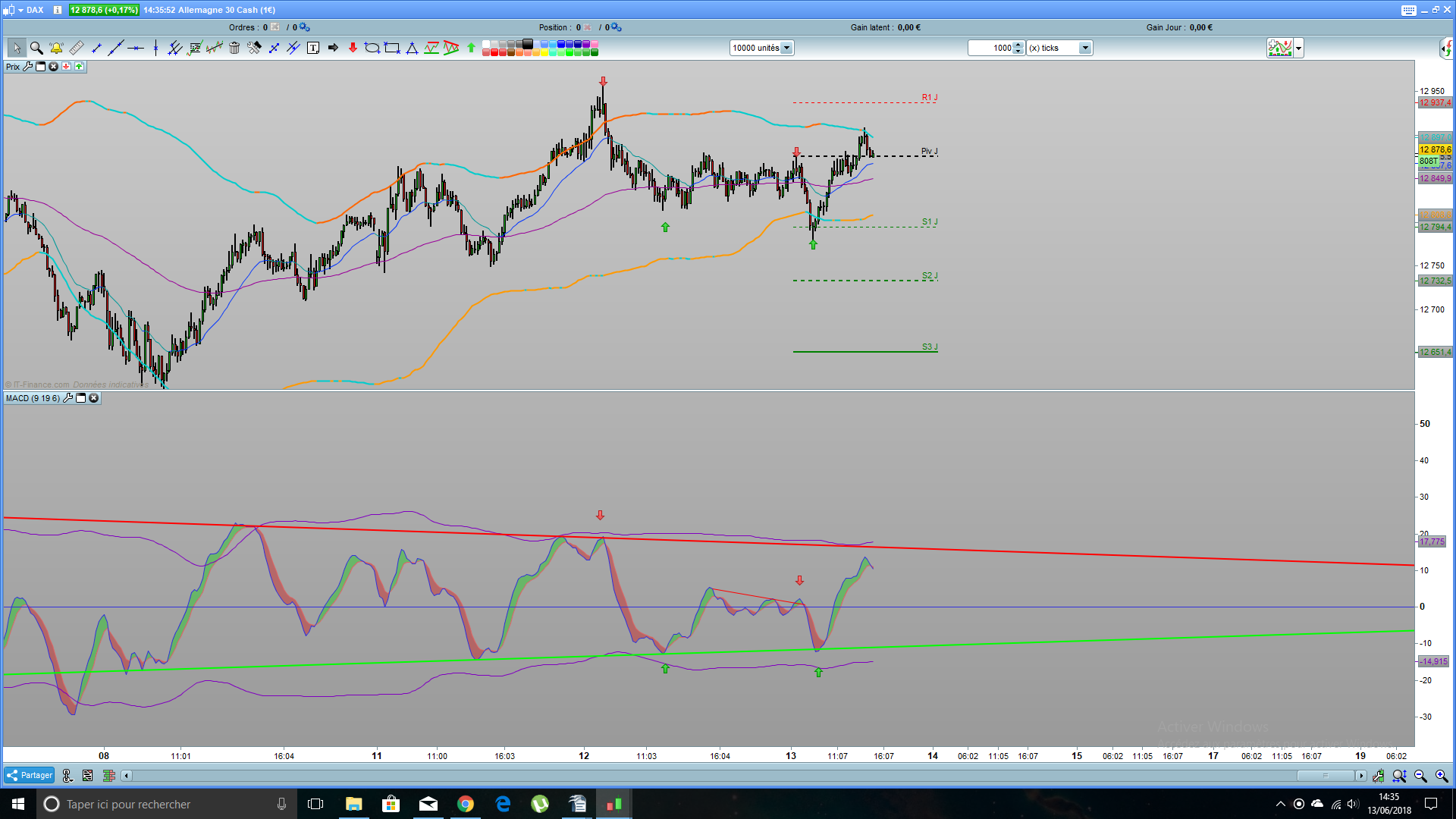Image resolution: width=1456 pixels, height=819 pixels.
Task: Expand the chart template dropdown arrow
Action: (x=1299, y=48)
